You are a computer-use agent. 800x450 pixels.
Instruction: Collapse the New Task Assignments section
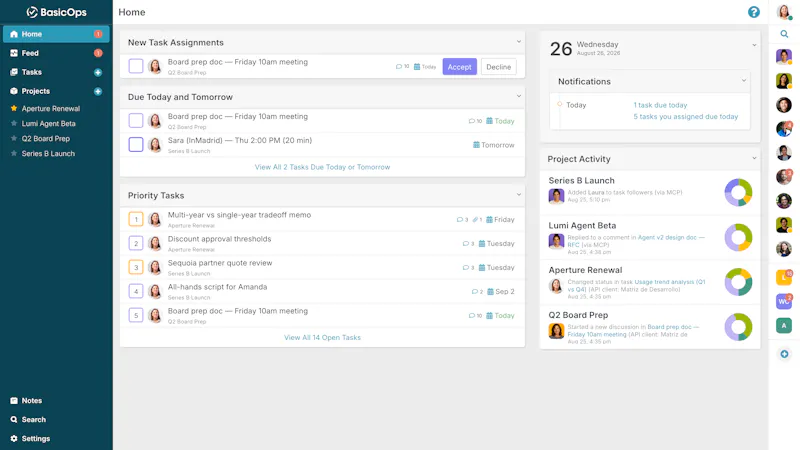(518, 42)
